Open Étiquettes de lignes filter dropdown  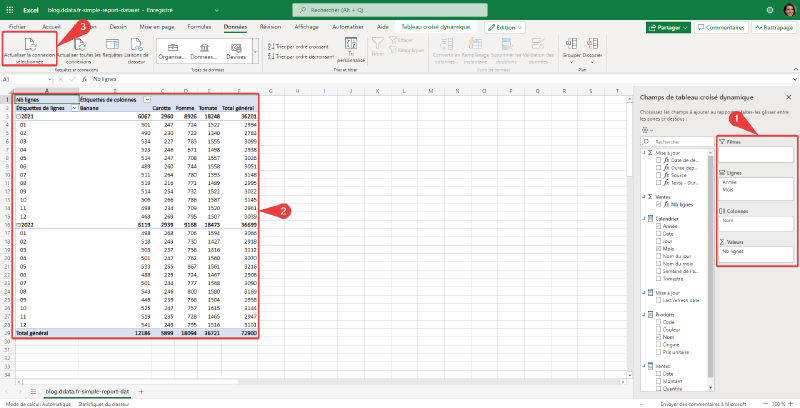74,108
